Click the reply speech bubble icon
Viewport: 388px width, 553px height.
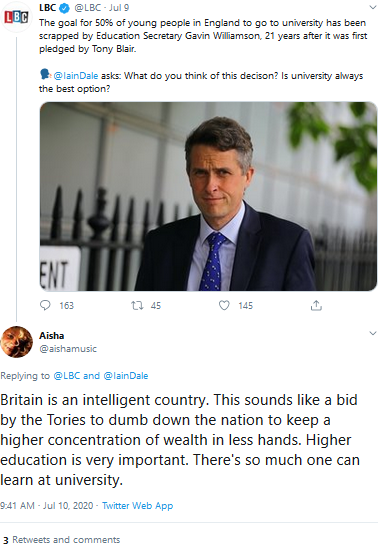click(45, 305)
